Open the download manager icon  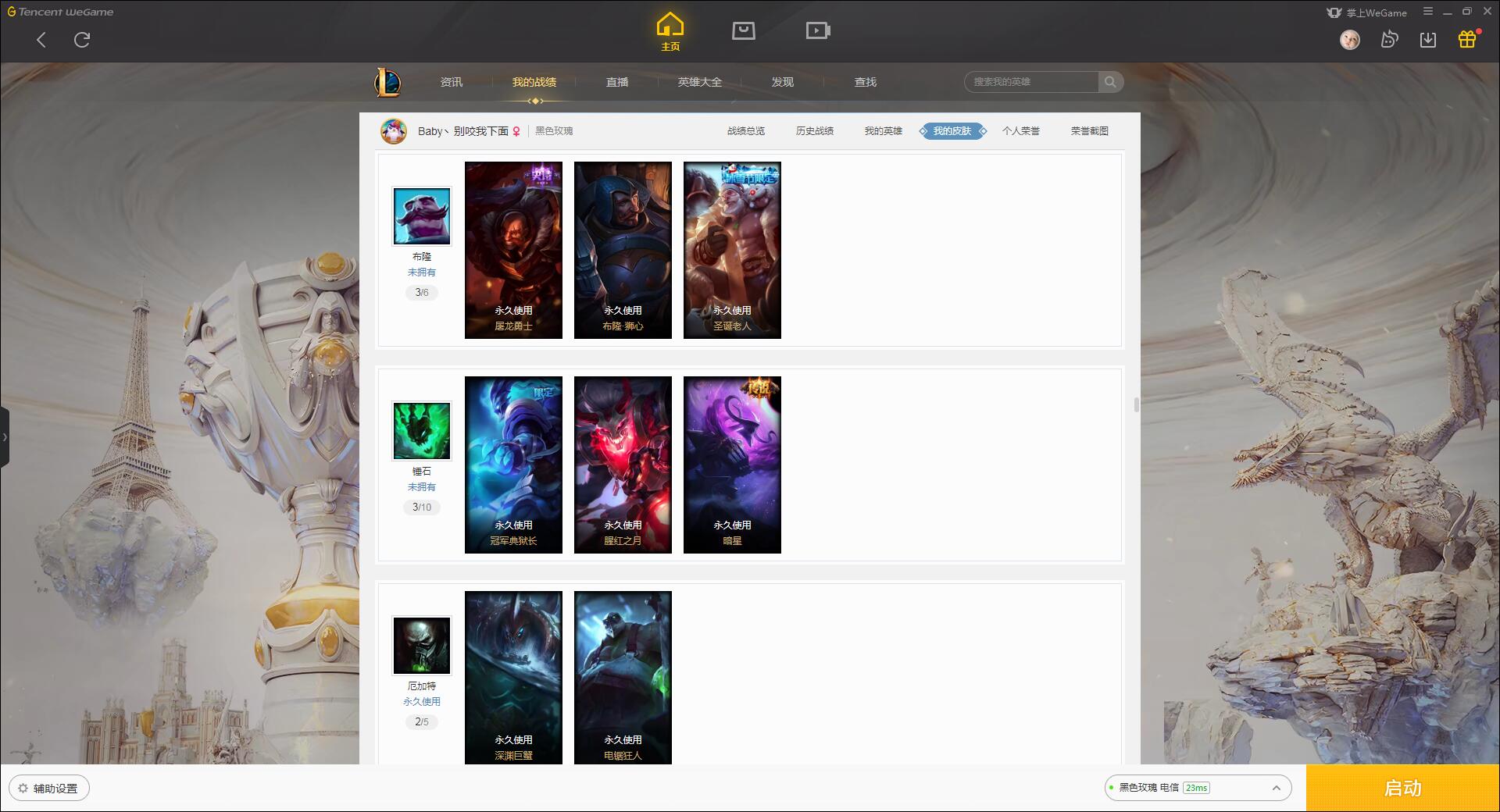point(1428,40)
